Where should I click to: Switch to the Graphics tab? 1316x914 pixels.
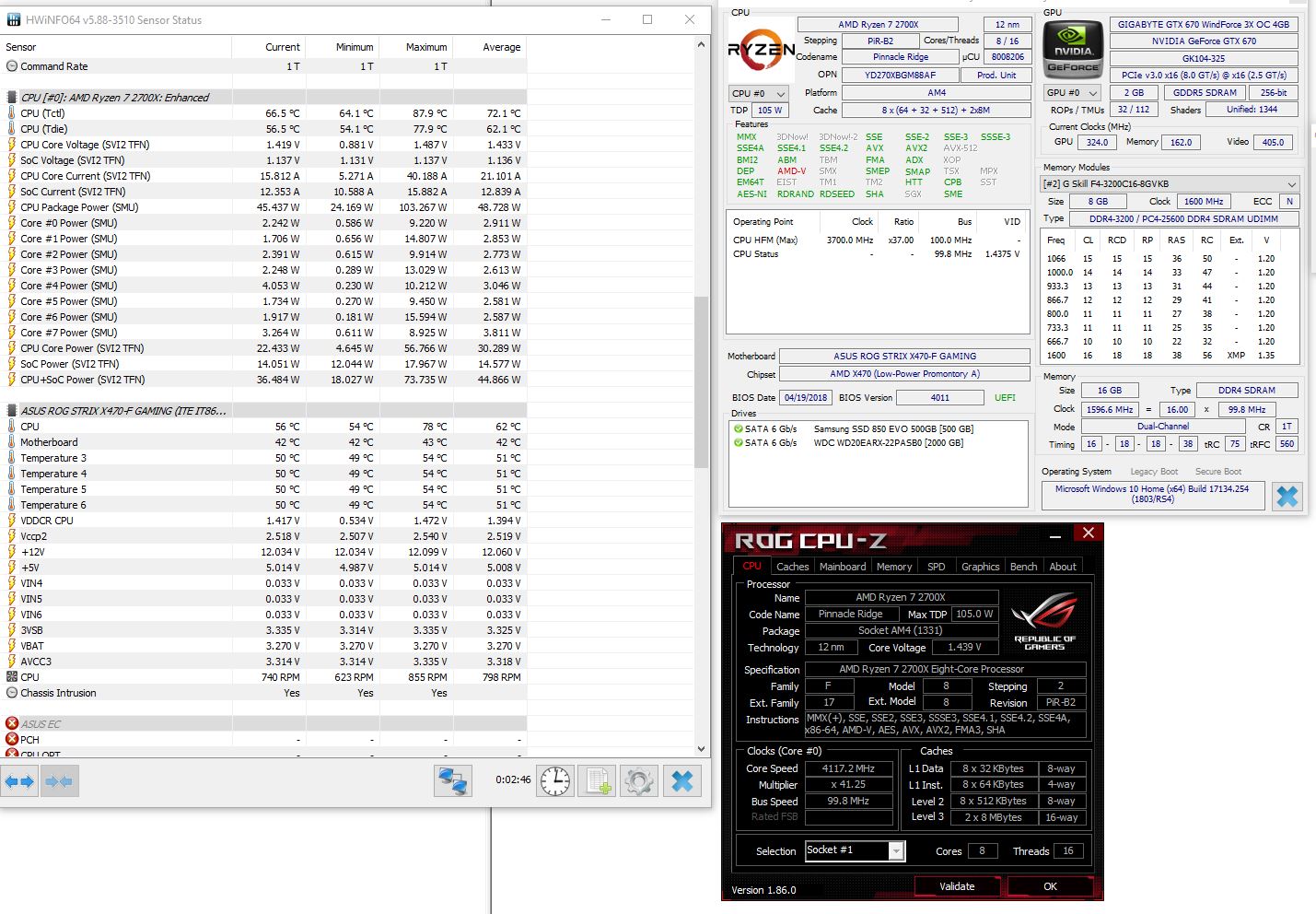[980, 567]
